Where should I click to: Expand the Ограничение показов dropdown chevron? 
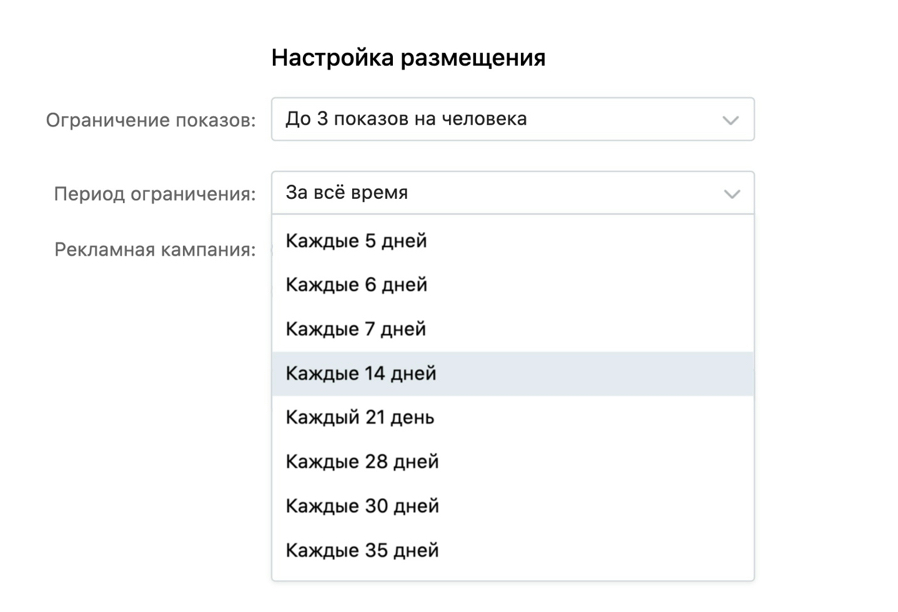[x=730, y=118]
